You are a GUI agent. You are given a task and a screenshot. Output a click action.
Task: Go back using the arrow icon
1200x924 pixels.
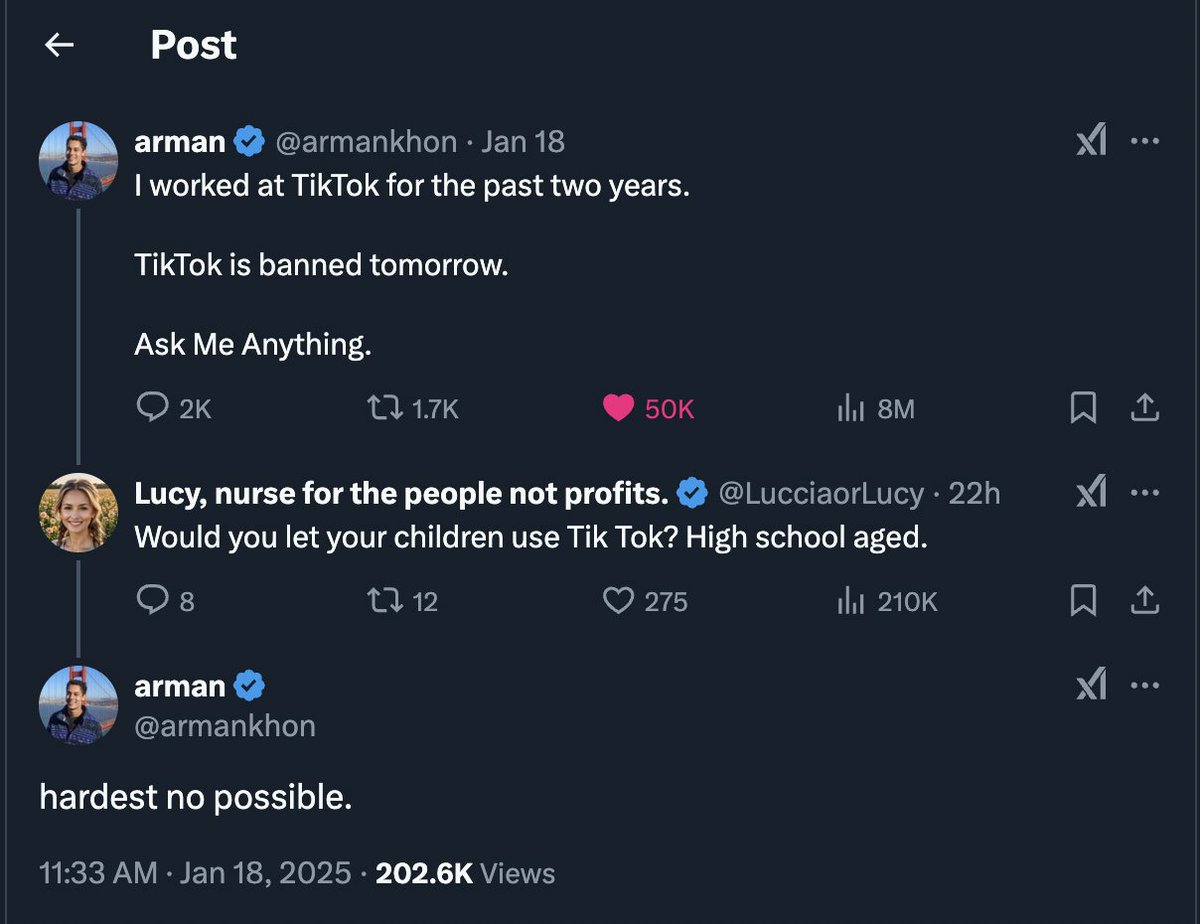60,45
